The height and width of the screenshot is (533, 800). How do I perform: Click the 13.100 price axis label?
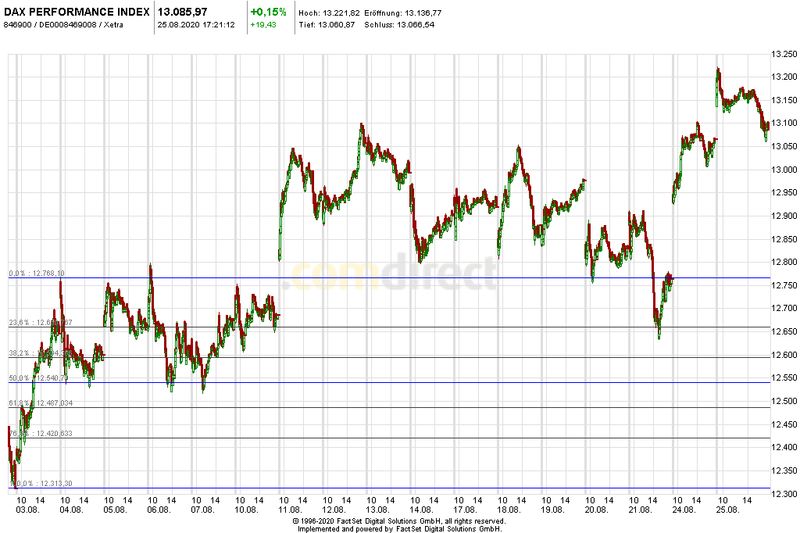(784, 123)
